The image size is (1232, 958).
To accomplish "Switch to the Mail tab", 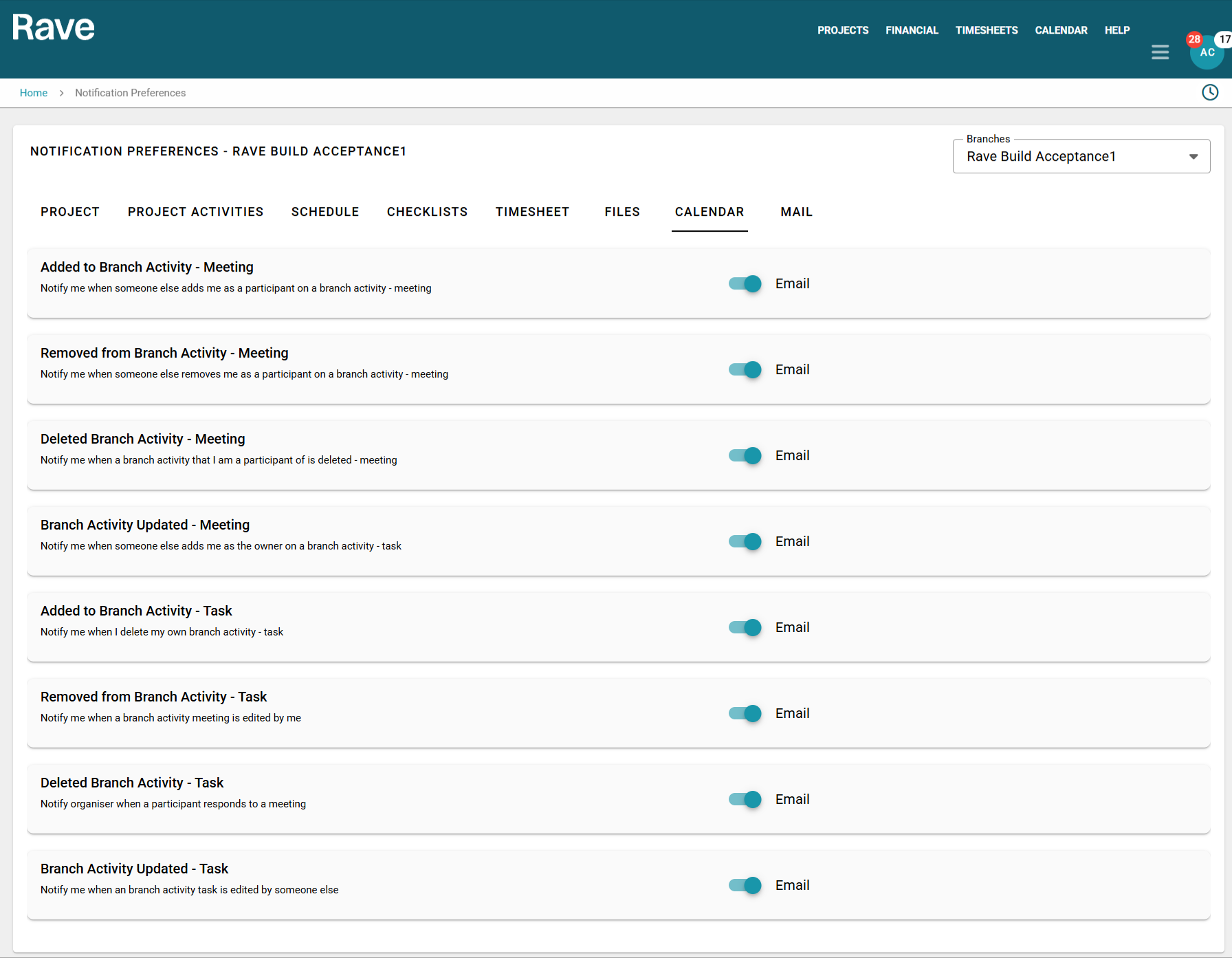I will click(796, 212).
